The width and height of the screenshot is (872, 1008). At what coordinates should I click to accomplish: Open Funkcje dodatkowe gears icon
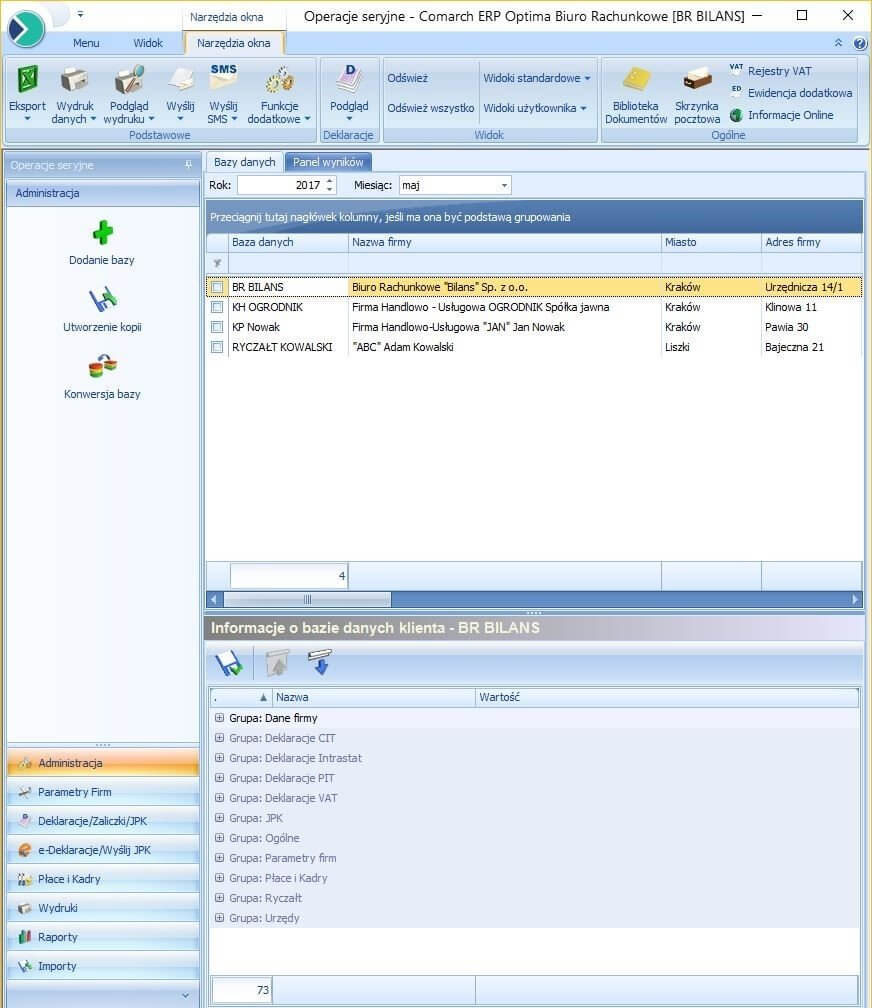coord(279,80)
